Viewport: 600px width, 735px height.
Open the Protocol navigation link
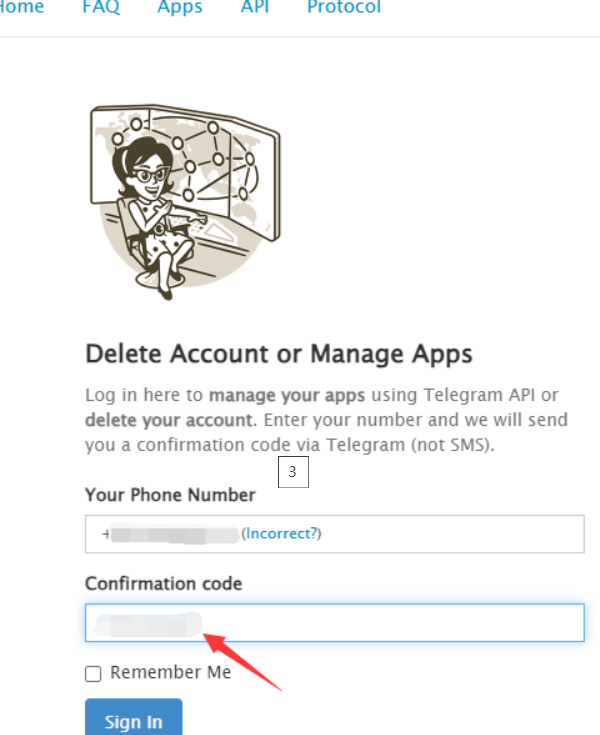tap(343, 8)
